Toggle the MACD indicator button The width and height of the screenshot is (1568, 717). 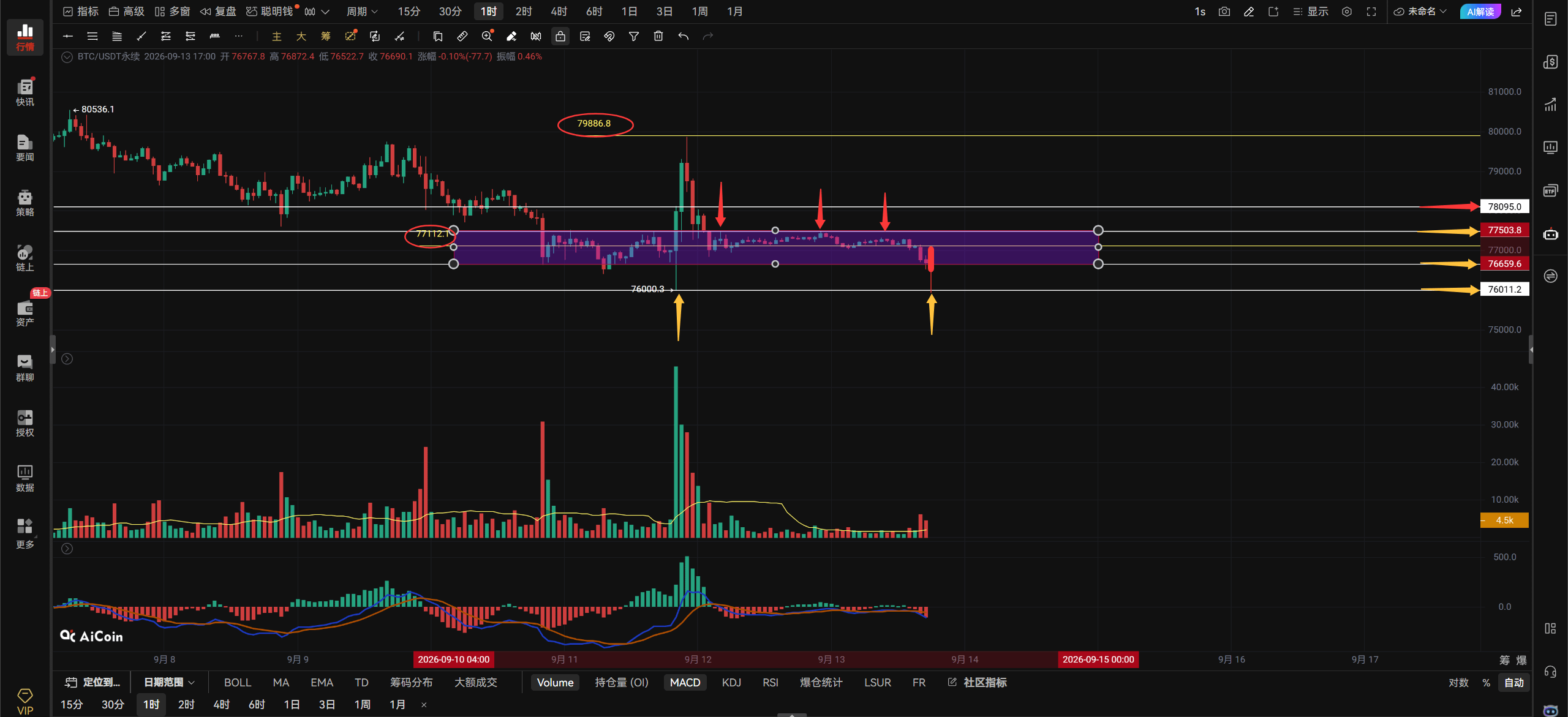click(x=685, y=682)
